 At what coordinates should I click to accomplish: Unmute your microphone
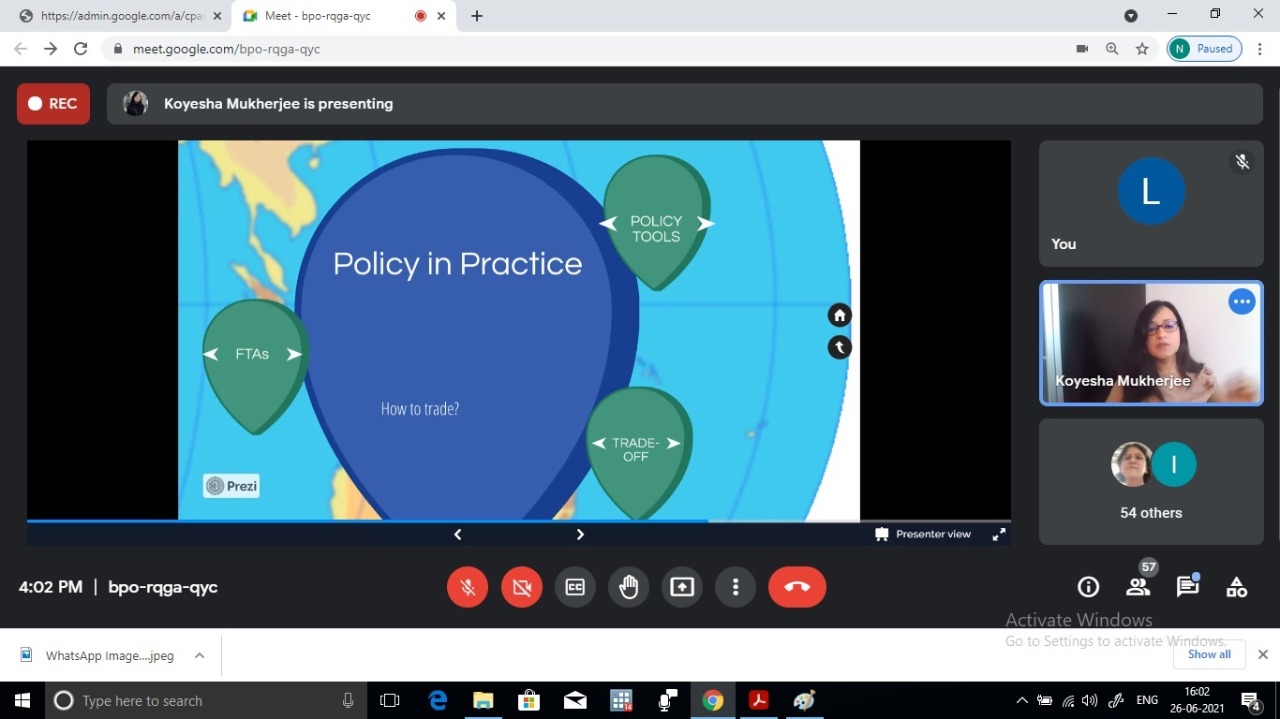468,587
